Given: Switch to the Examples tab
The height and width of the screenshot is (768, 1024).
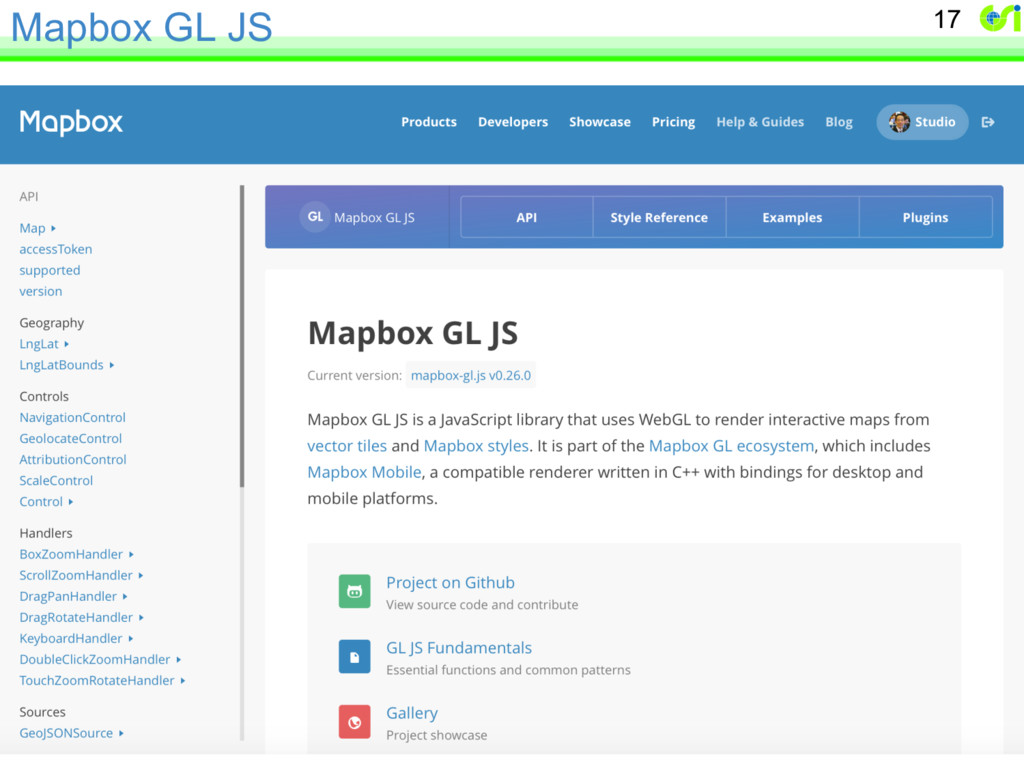Looking at the screenshot, I should (x=792, y=217).
